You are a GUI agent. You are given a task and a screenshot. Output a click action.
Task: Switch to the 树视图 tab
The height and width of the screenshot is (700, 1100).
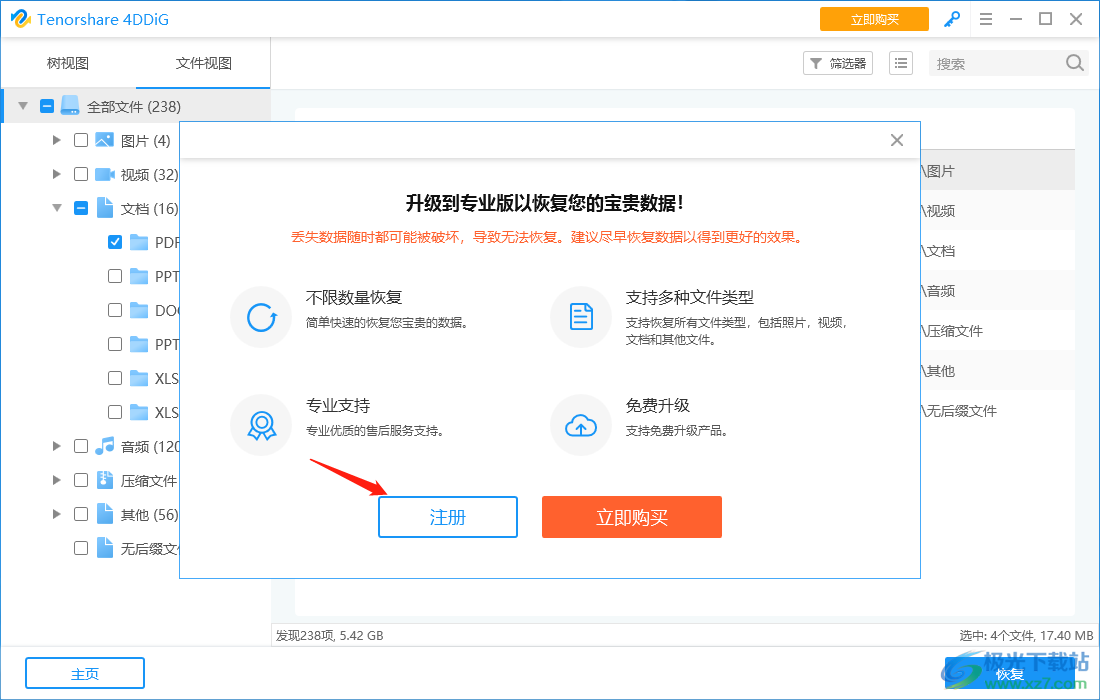coord(68,63)
